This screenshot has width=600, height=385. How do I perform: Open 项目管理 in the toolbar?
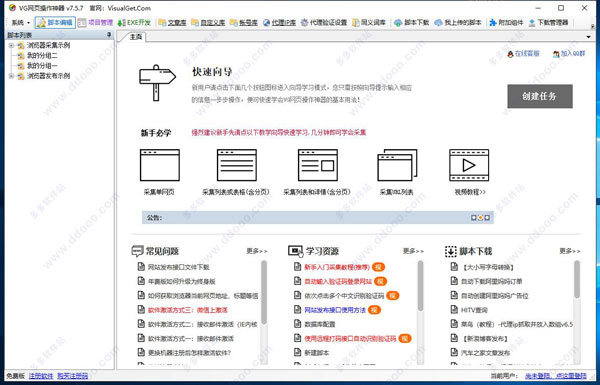coord(96,23)
